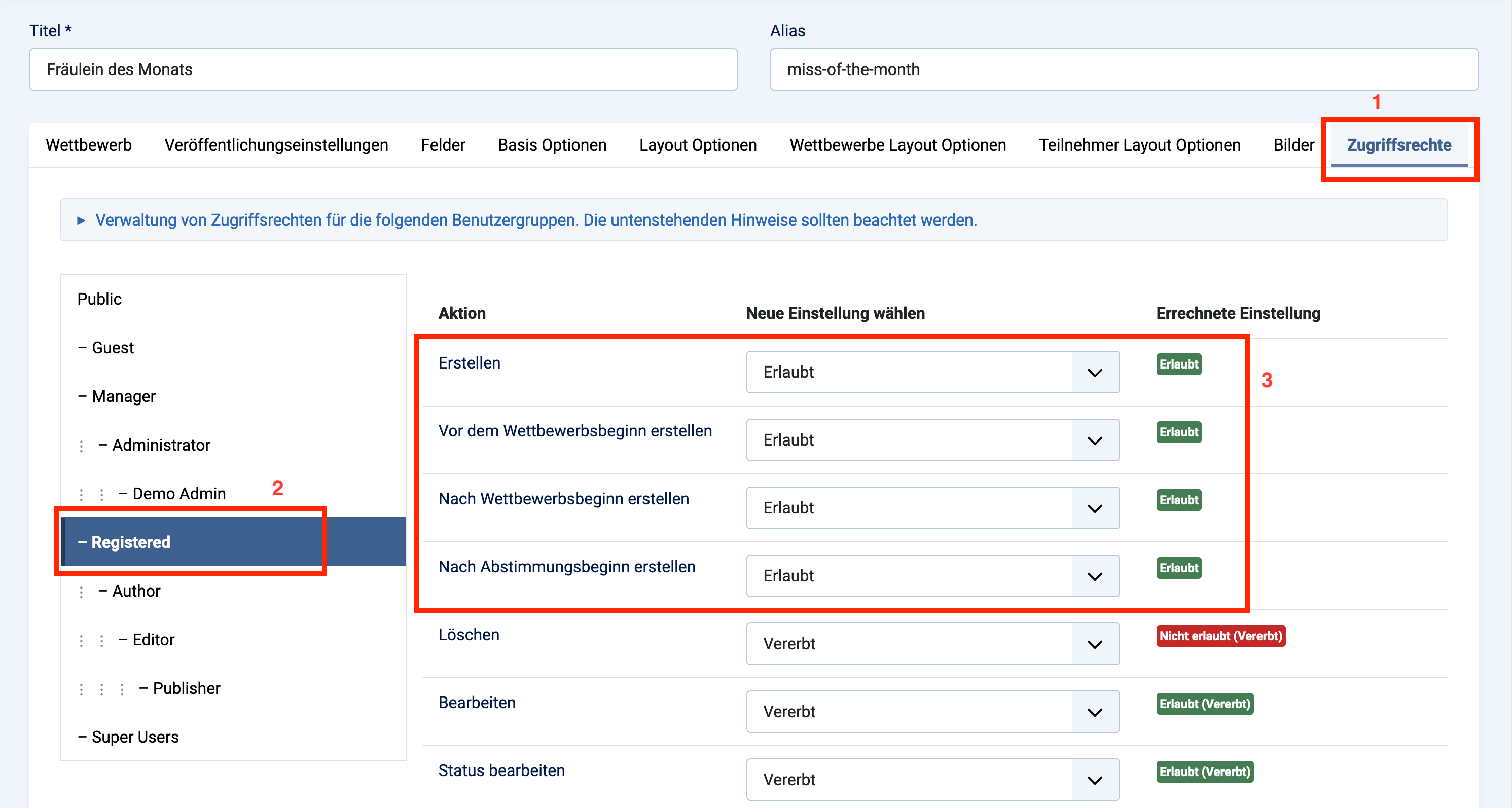This screenshot has height=808, width=1512.
Task: Open the Bearbeiten permission dropdown
Action: (x=932, y=712)
